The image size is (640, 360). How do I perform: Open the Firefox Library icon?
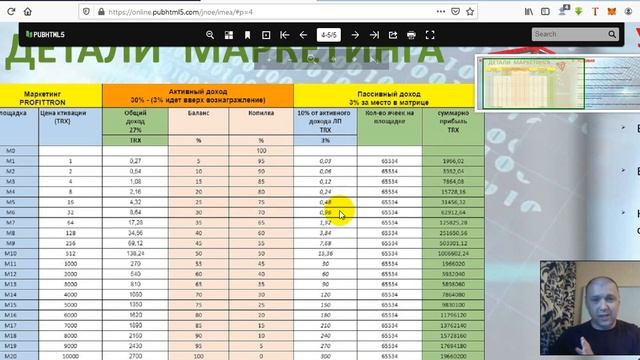click(x=529, y=12)
